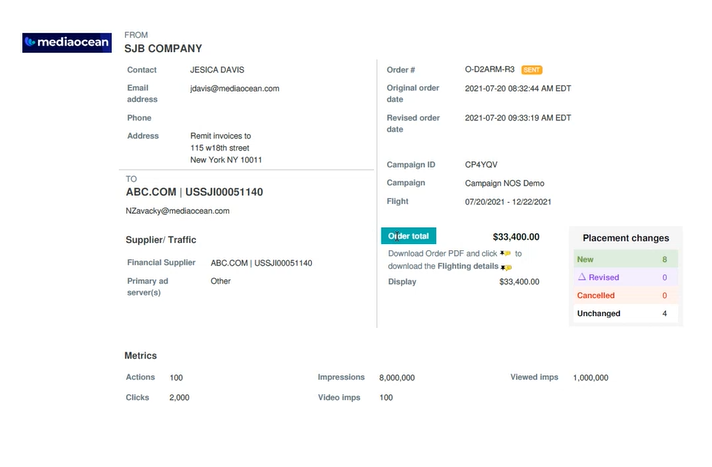
Task: Click the first yellow download PDF icon
Action: click(x=506, y=254)
